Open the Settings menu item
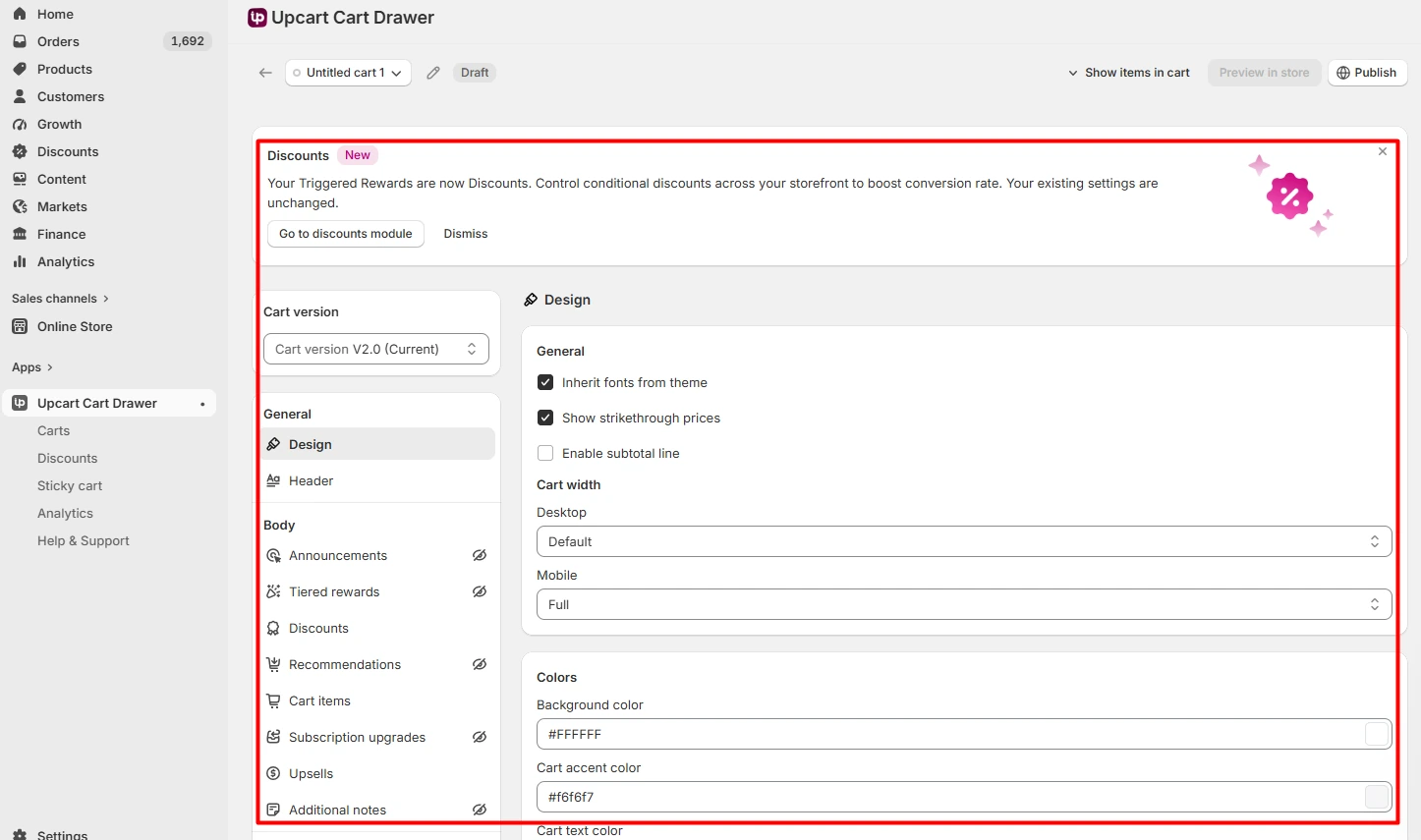The width and height of the screenshot is (1421, 840). click(62, 834)
